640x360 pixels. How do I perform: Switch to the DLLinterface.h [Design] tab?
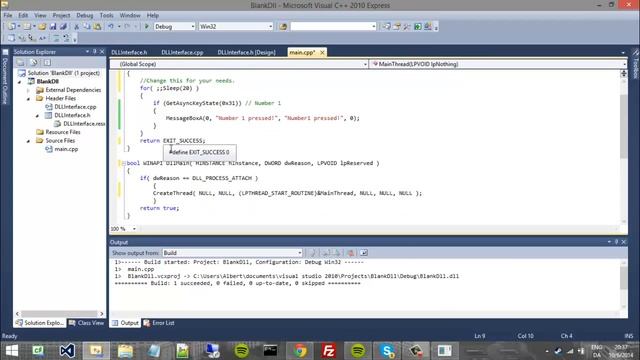pos(246,52)
